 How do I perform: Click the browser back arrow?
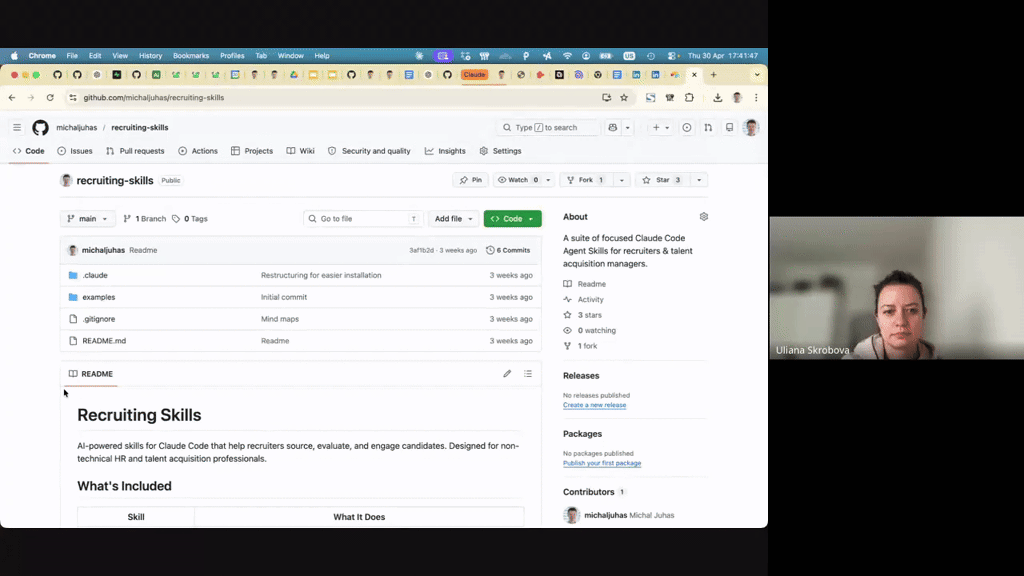(12, 97)
